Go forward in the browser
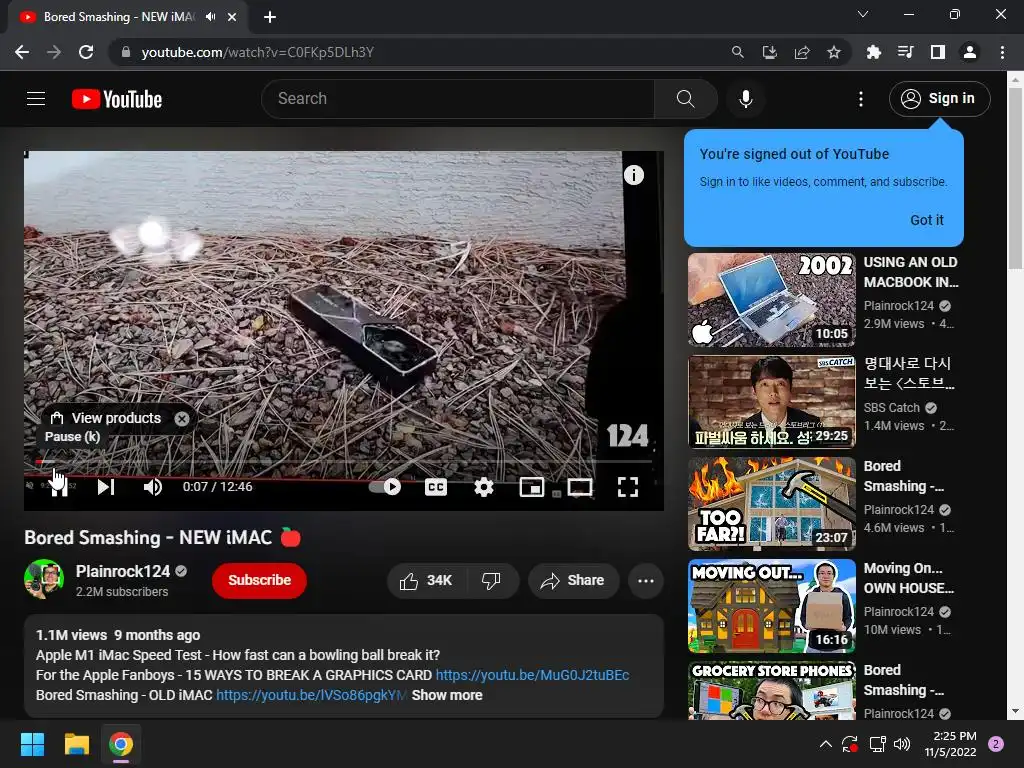This screenshot has height=768, width=1024. point(54,52)
